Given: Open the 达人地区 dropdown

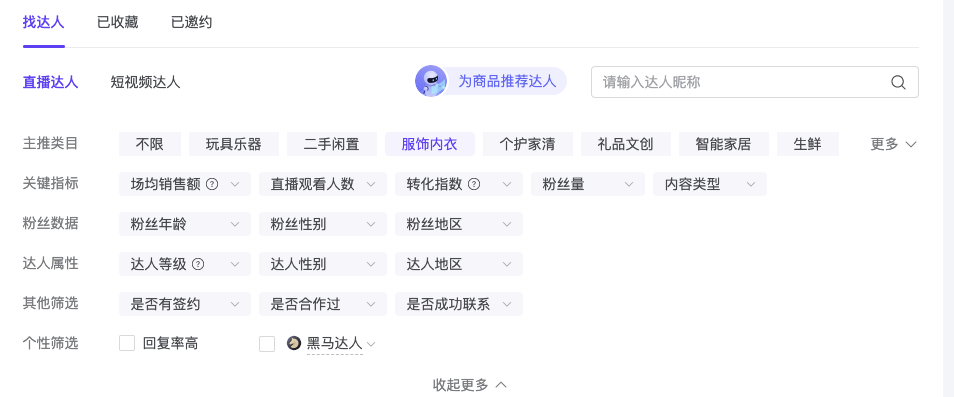Looking at the screenshot, I should 459,264.
